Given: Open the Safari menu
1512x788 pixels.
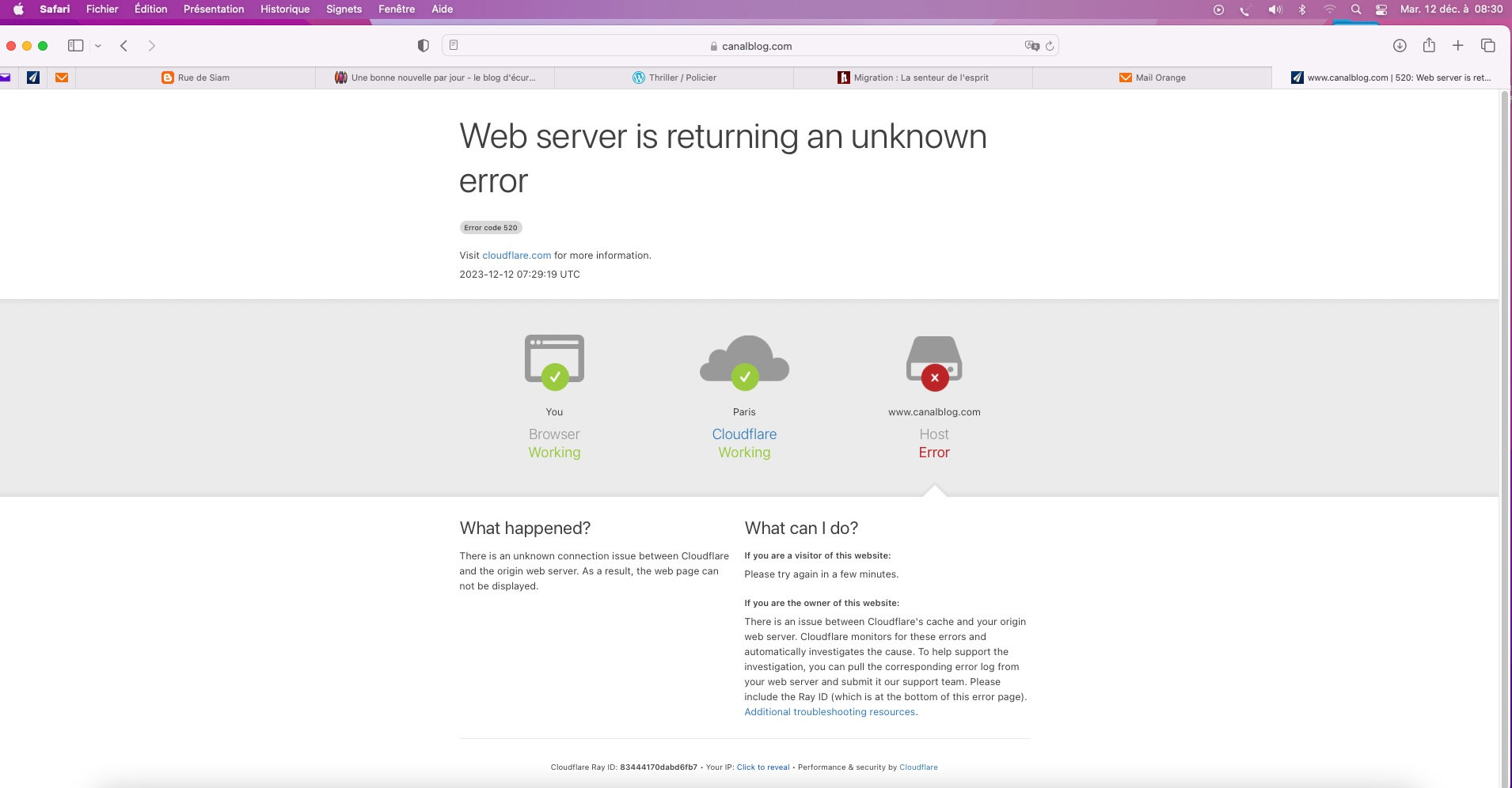Looking at the screenshot, I should 55,9.
